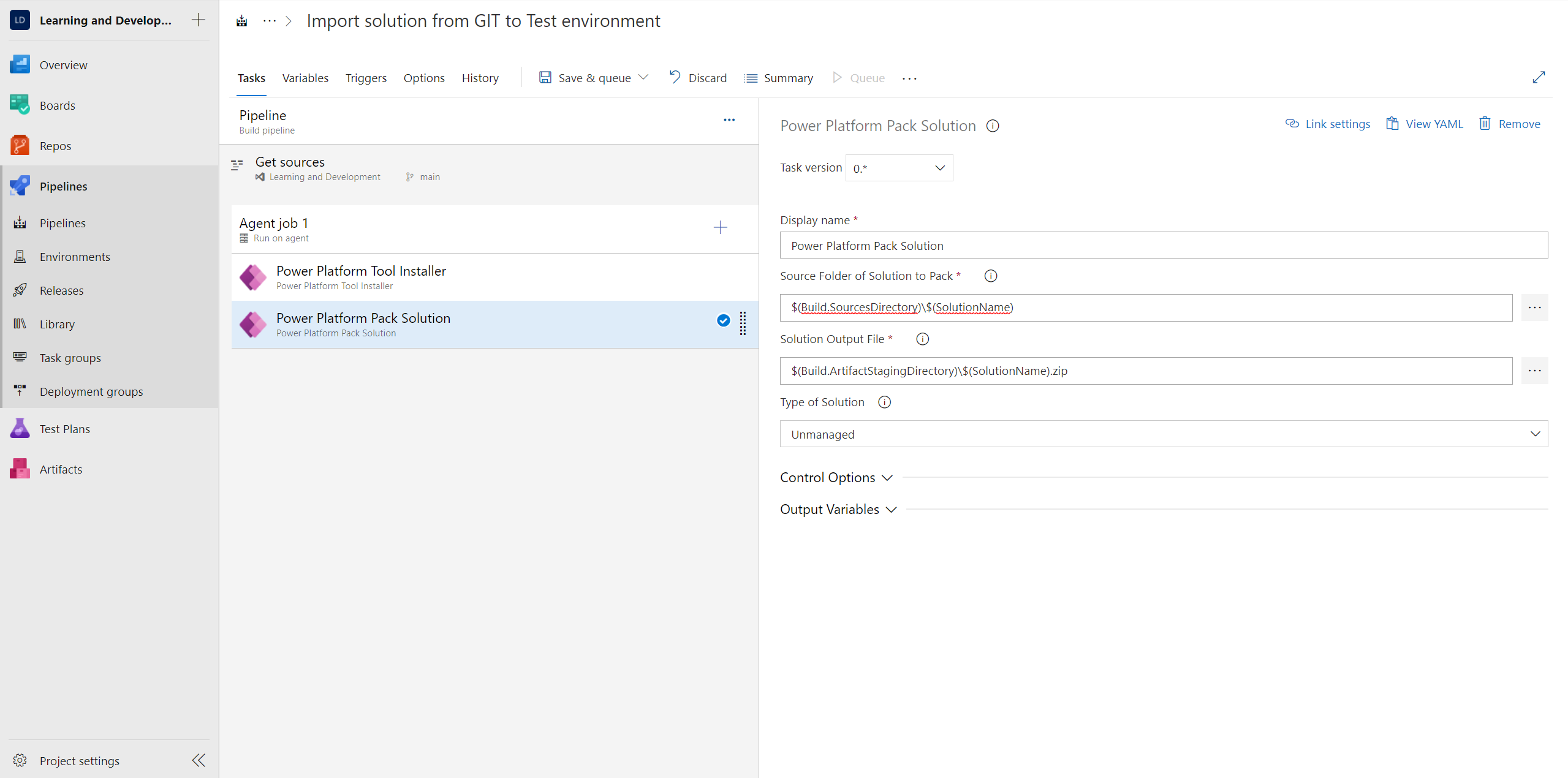Go to Releases in the sidebar
The height and width of the screenshot is (778, 1568).
coord(61,290)
